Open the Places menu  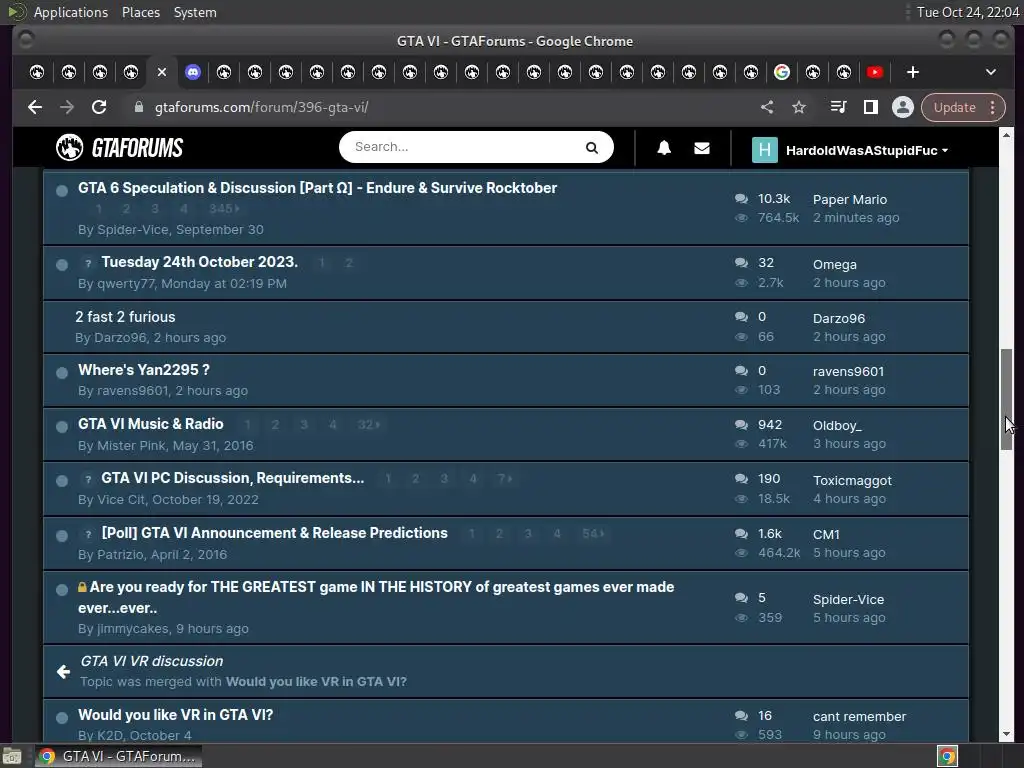point(140,12)
